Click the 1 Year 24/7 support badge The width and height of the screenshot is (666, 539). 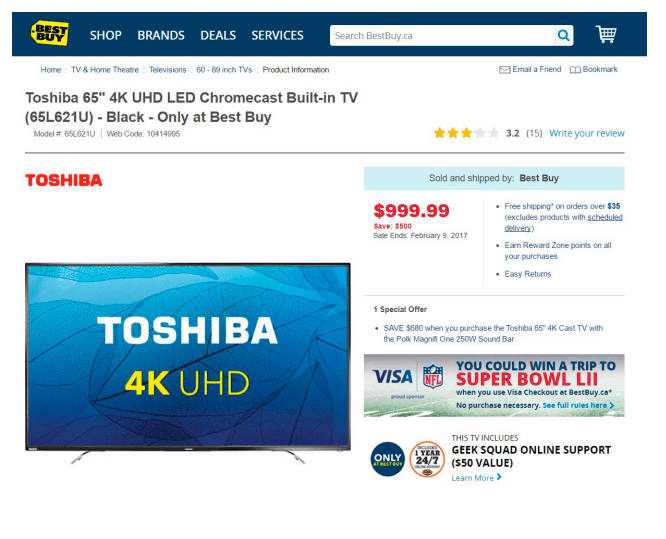click(x=427, y=459)
